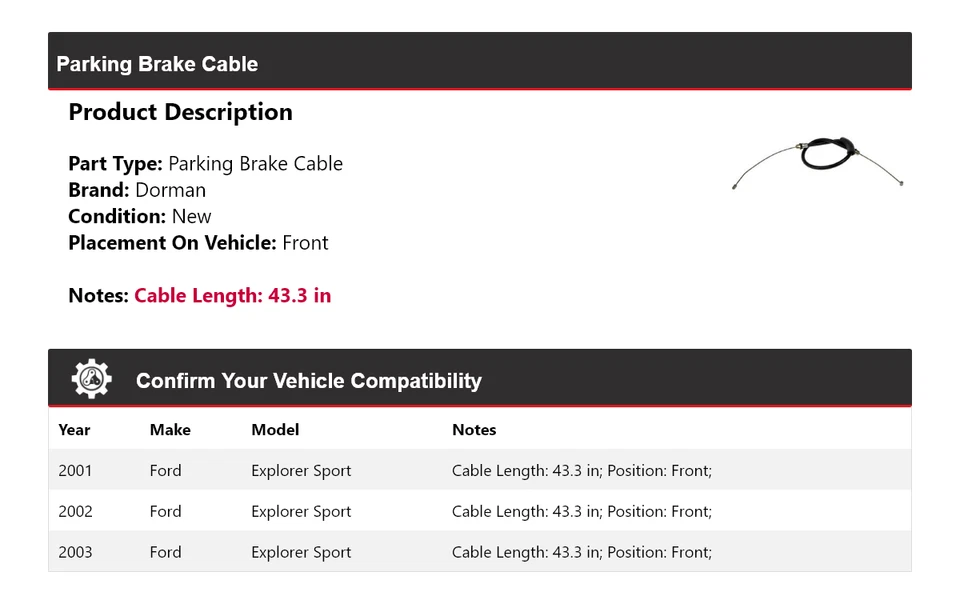Click the Confirm Your Vehicle Compatibility header
The height and width of the screenshot is (604, 960).
[x=308, y=381]
